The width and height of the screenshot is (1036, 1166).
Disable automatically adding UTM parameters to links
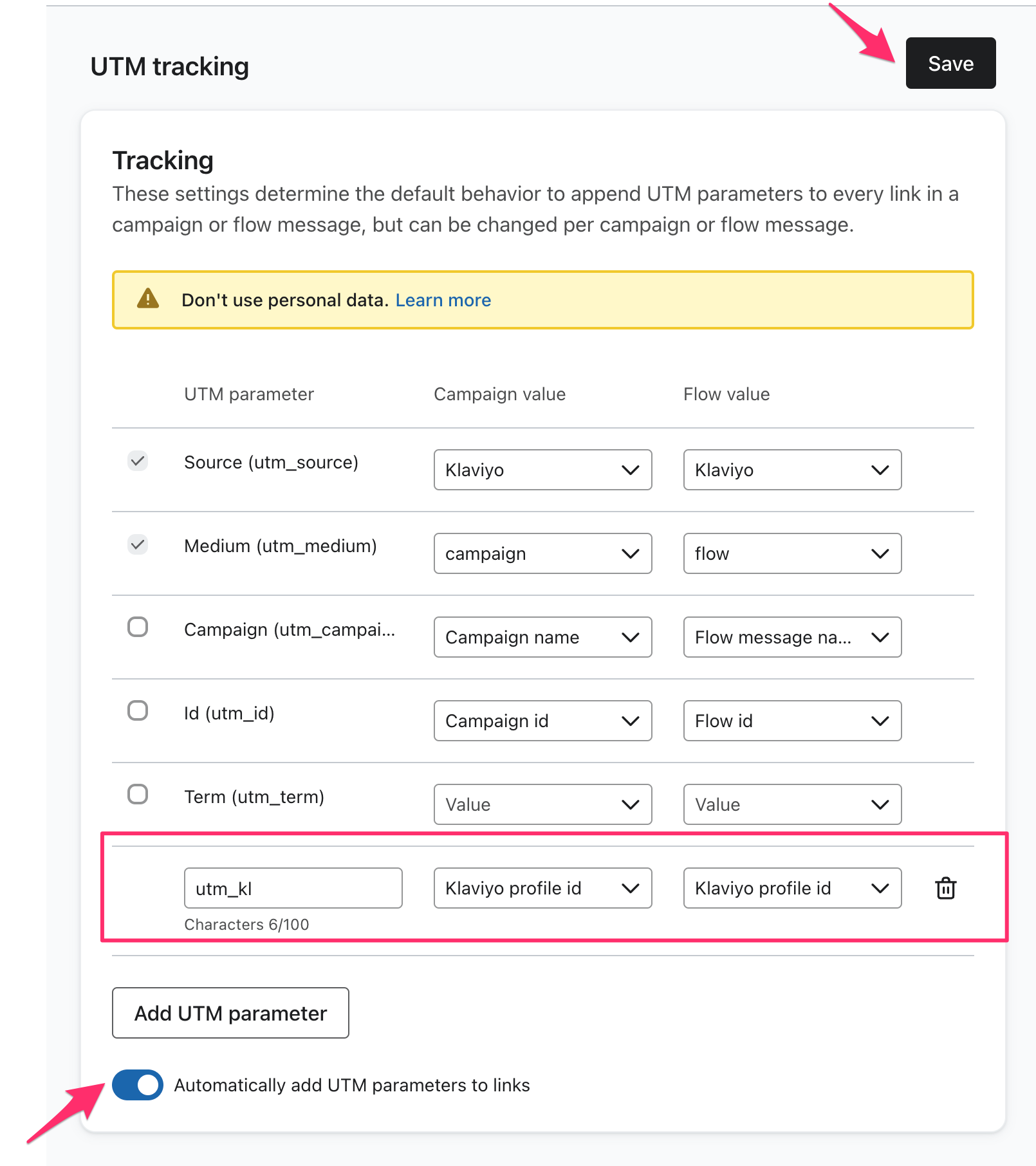pos(137,1085)
